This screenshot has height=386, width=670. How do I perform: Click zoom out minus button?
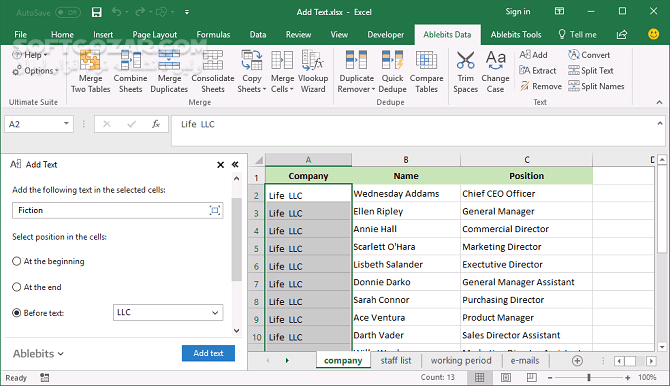pyautogui.click(x=550, y=377)
